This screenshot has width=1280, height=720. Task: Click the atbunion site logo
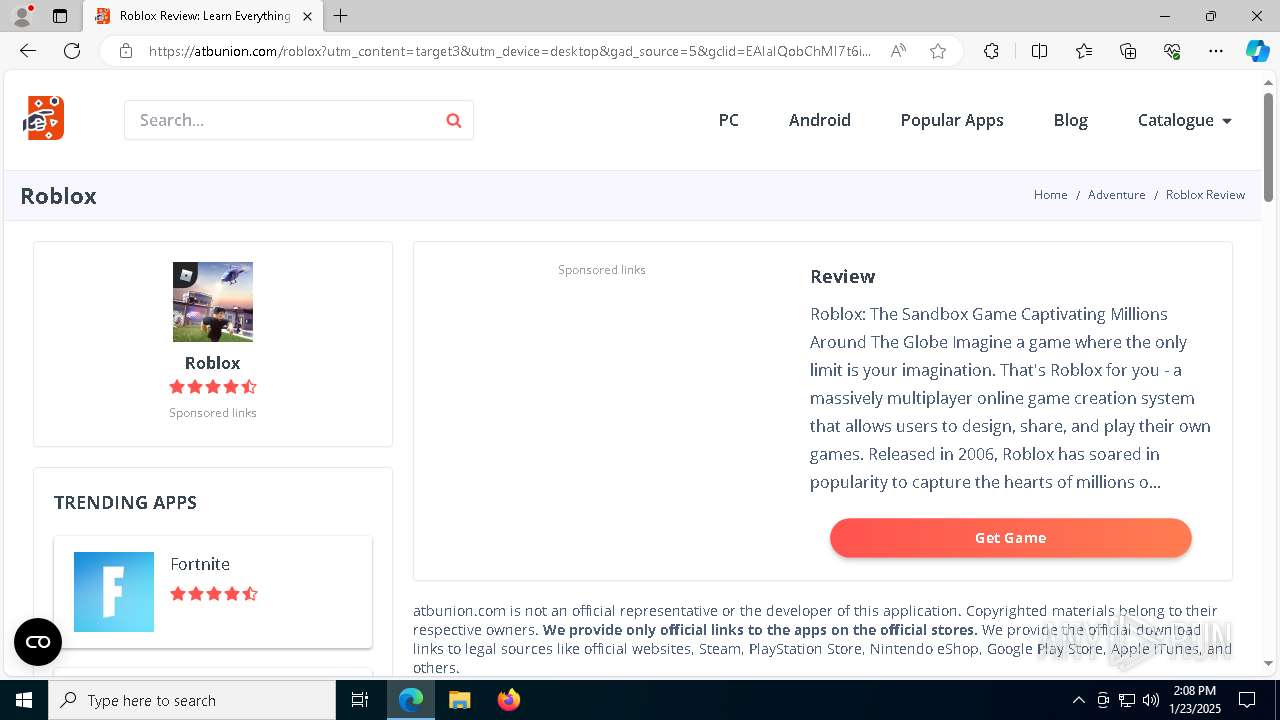(x=44, y=119)
